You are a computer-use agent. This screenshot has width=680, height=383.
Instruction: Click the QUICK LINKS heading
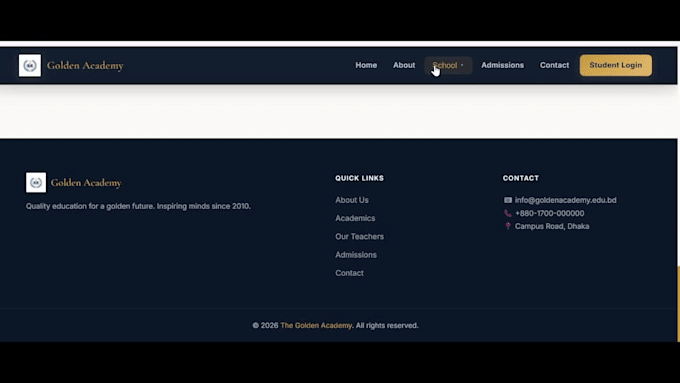click(360, 178)
